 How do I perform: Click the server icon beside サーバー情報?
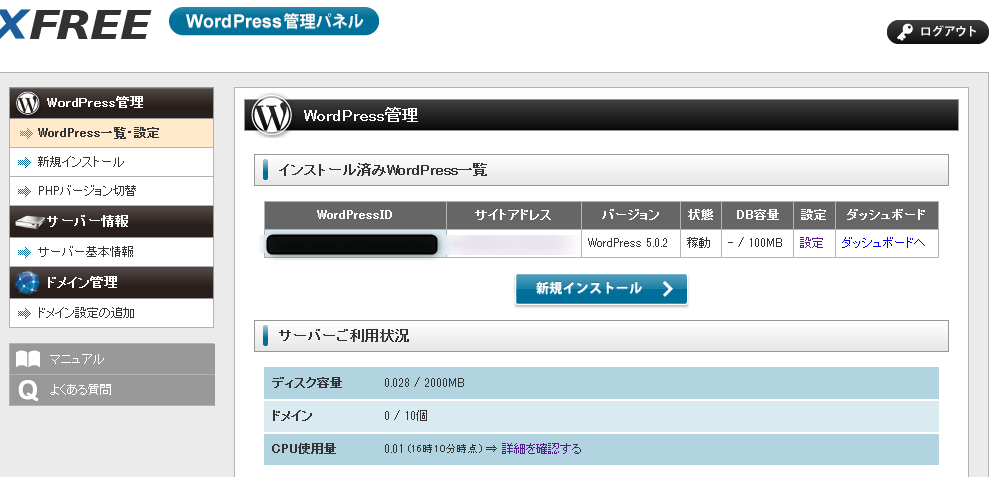pos(28,221)
